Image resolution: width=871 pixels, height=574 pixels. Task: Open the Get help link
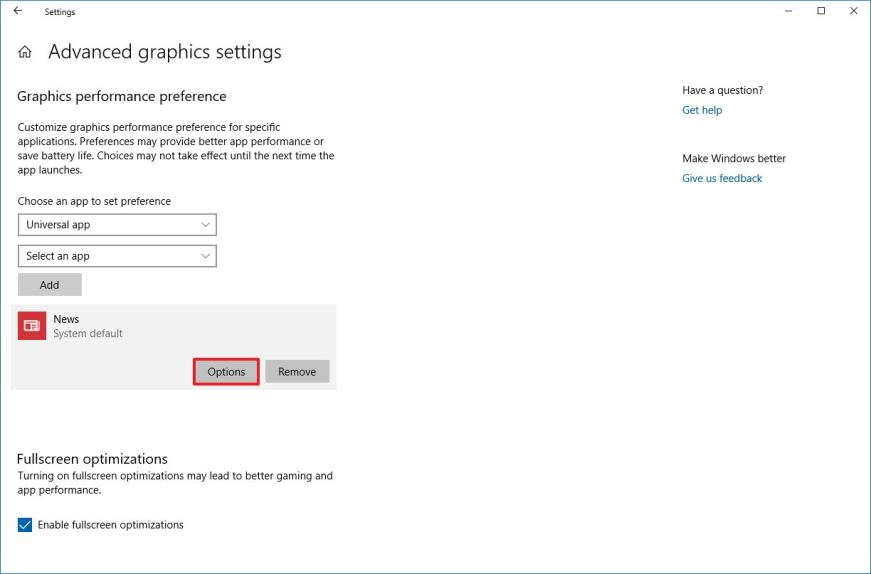pos(702,110)
